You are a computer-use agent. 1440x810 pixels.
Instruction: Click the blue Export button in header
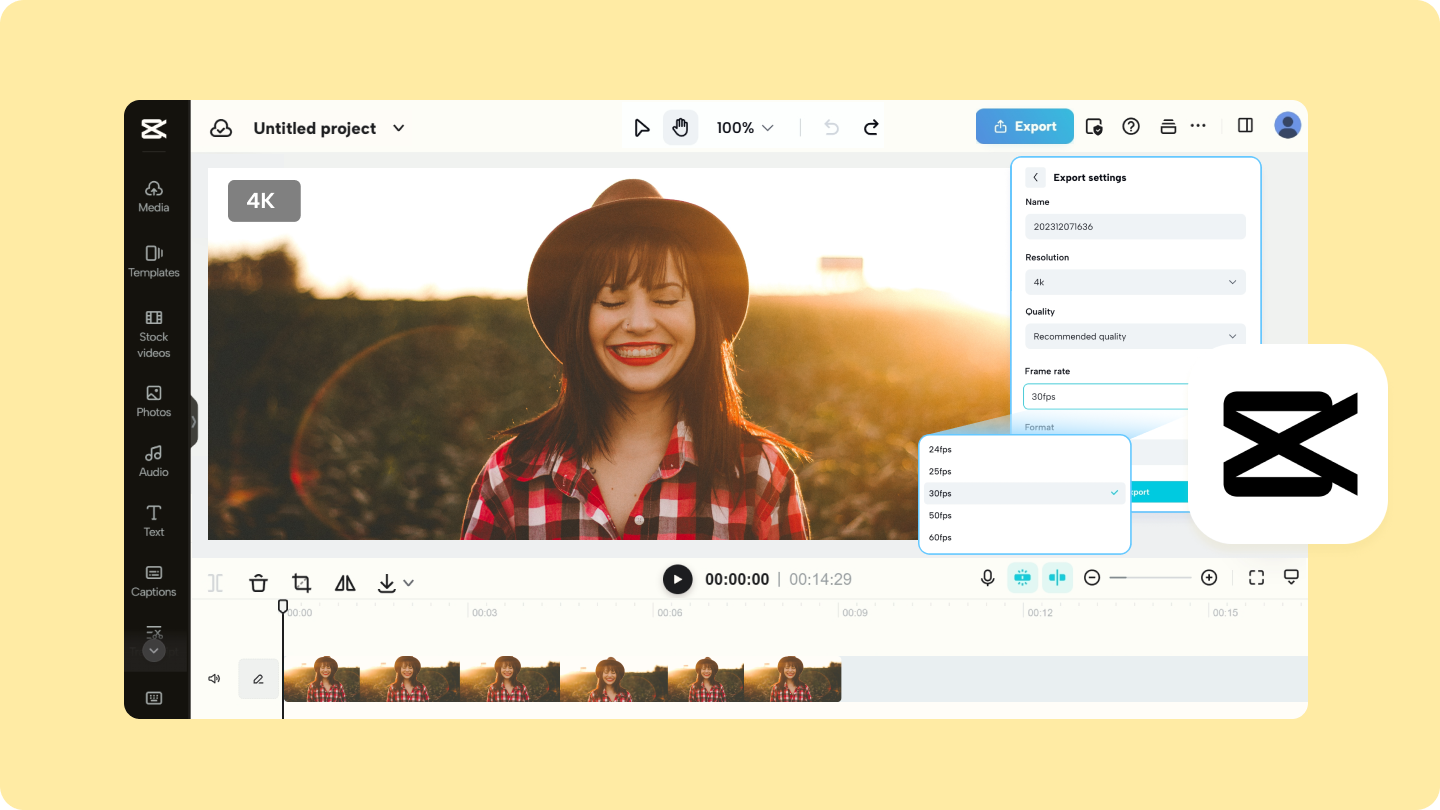click(x=1025, y=127)
